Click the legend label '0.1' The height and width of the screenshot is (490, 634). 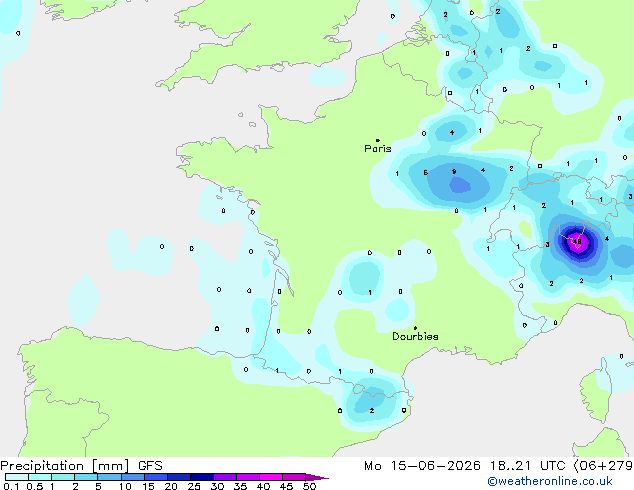click(x=11, y=486)
